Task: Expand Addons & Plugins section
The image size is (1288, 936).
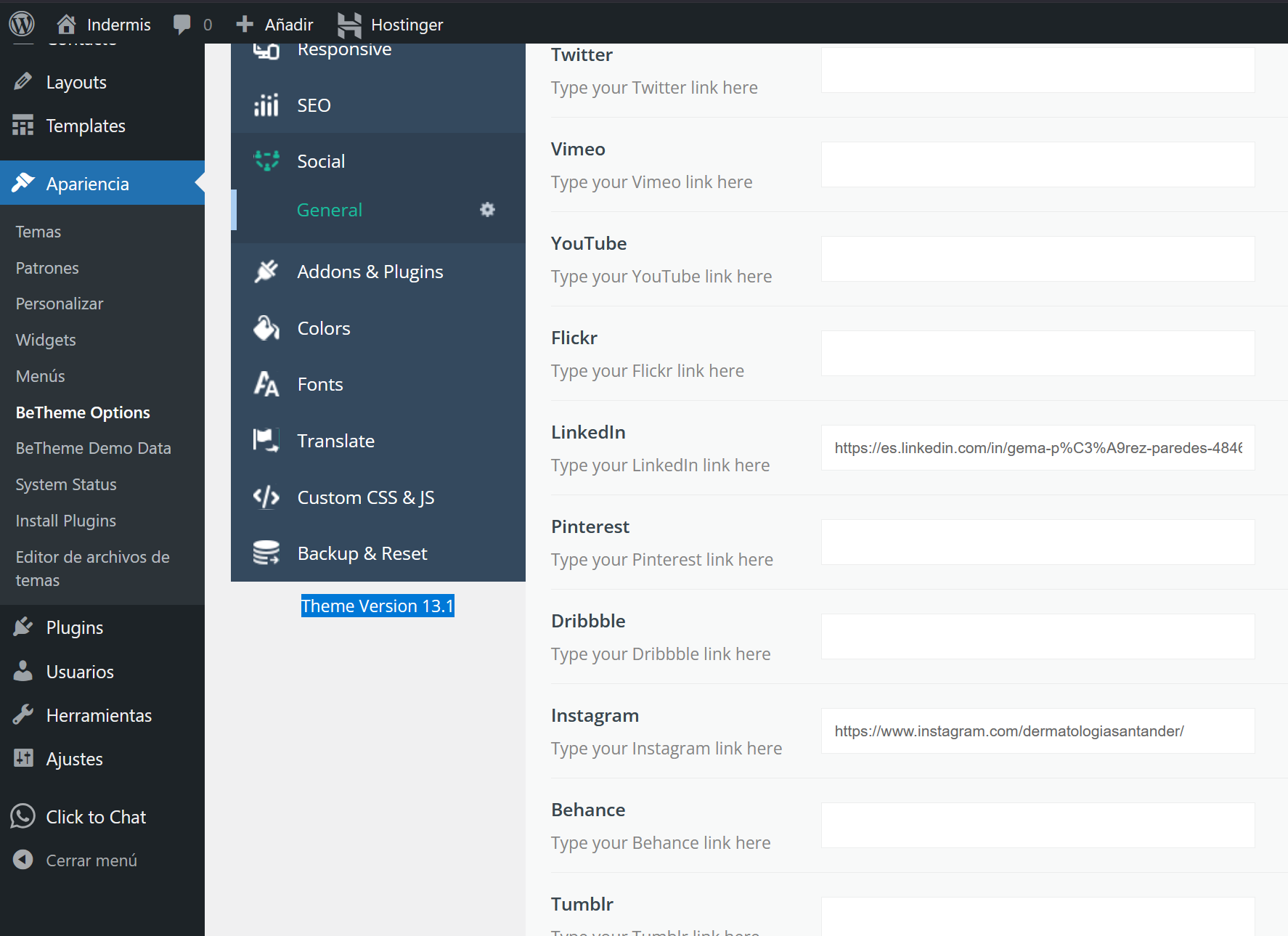Action: (x=378, y=272)
